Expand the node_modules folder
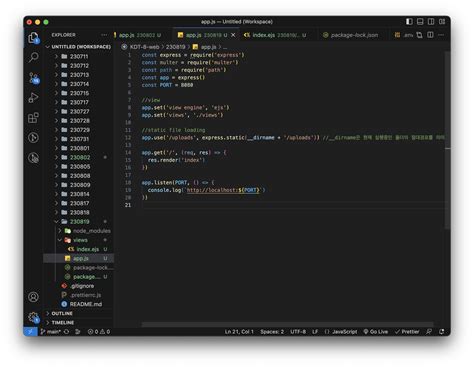This screenshot has height=367, width=474. click(x=79, y=231)
